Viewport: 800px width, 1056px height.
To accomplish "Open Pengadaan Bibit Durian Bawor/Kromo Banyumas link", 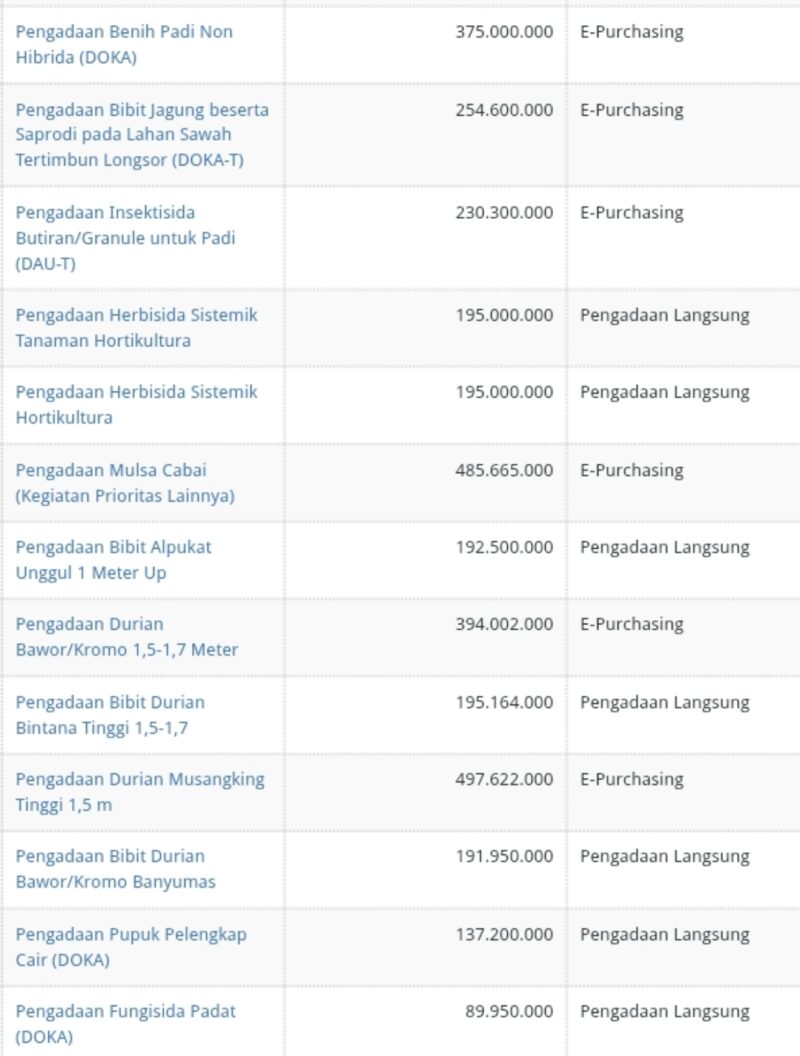I will [x=115, y=869].
